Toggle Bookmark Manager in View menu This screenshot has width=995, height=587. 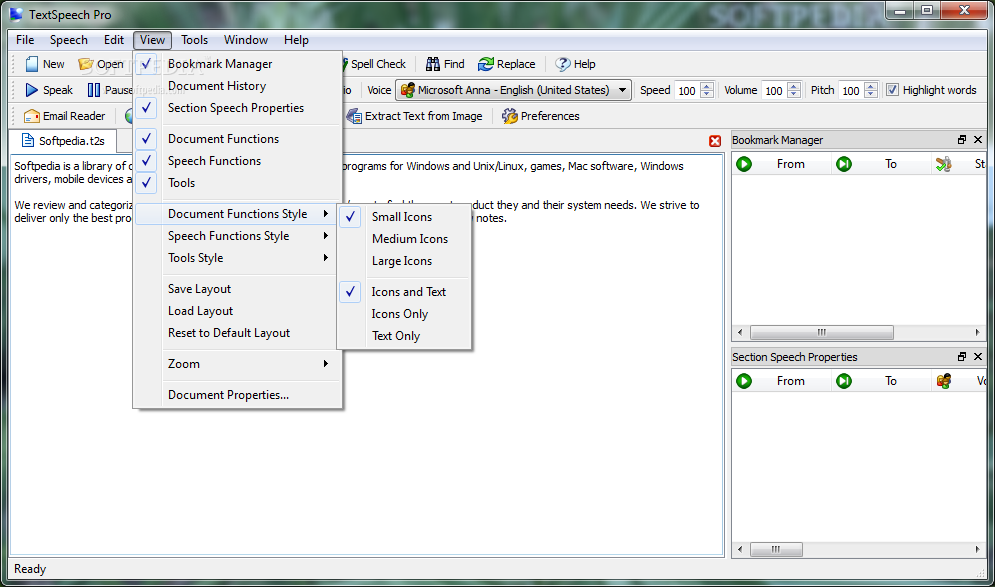238,64
